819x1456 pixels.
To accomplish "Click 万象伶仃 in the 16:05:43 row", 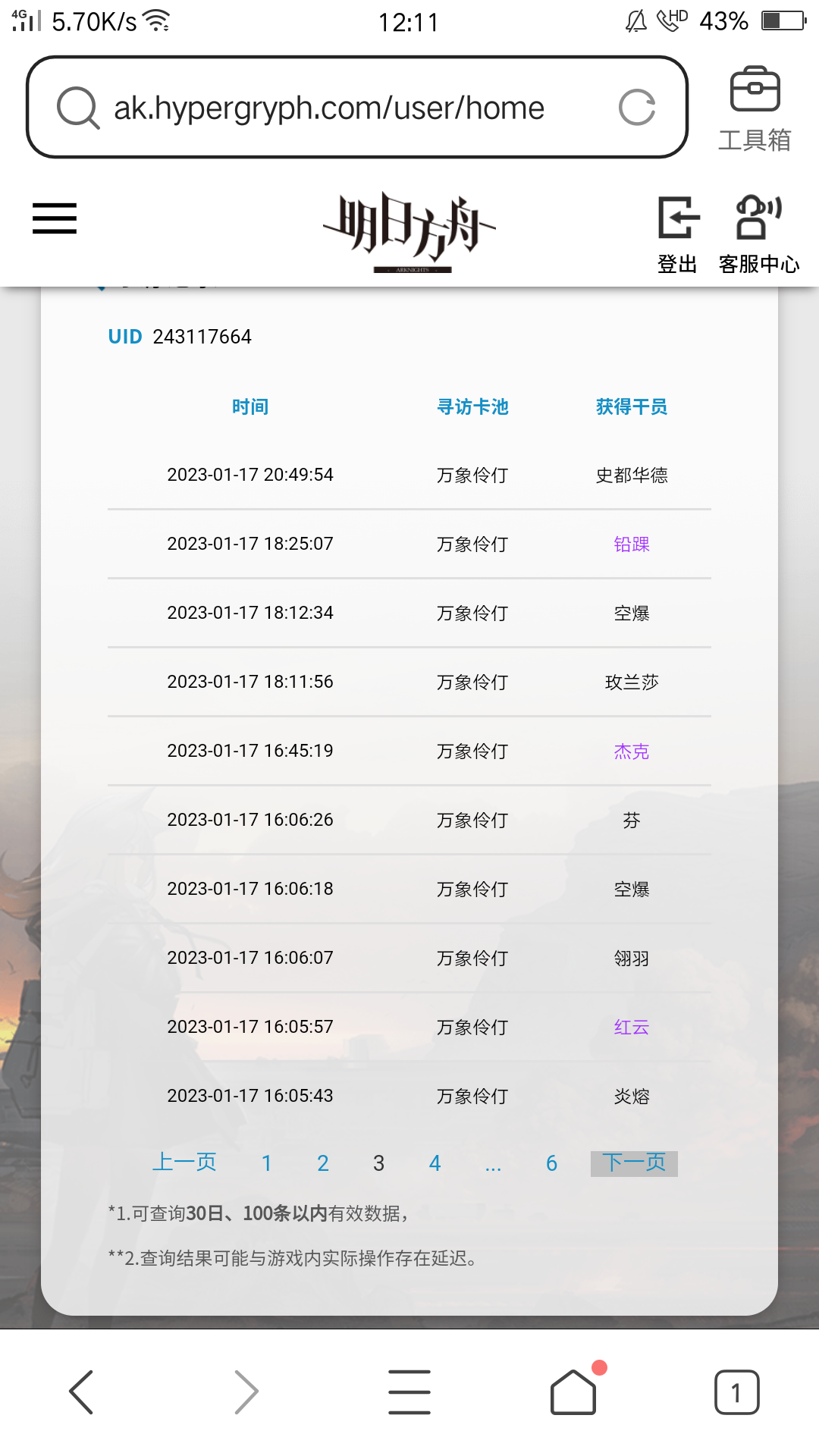I will click(x=472, y=1096).
